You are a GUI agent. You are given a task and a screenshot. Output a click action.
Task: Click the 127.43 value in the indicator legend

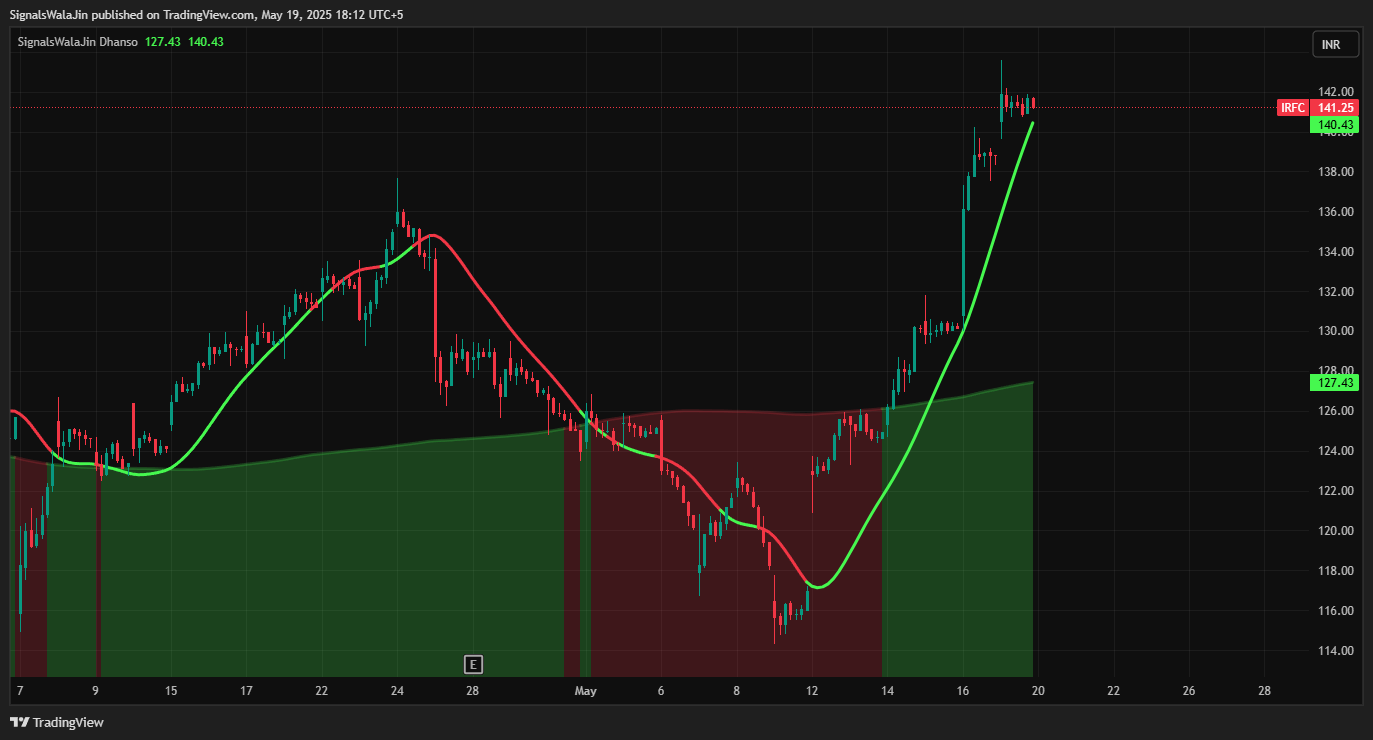pyautogui.click(x=162, y=42)
